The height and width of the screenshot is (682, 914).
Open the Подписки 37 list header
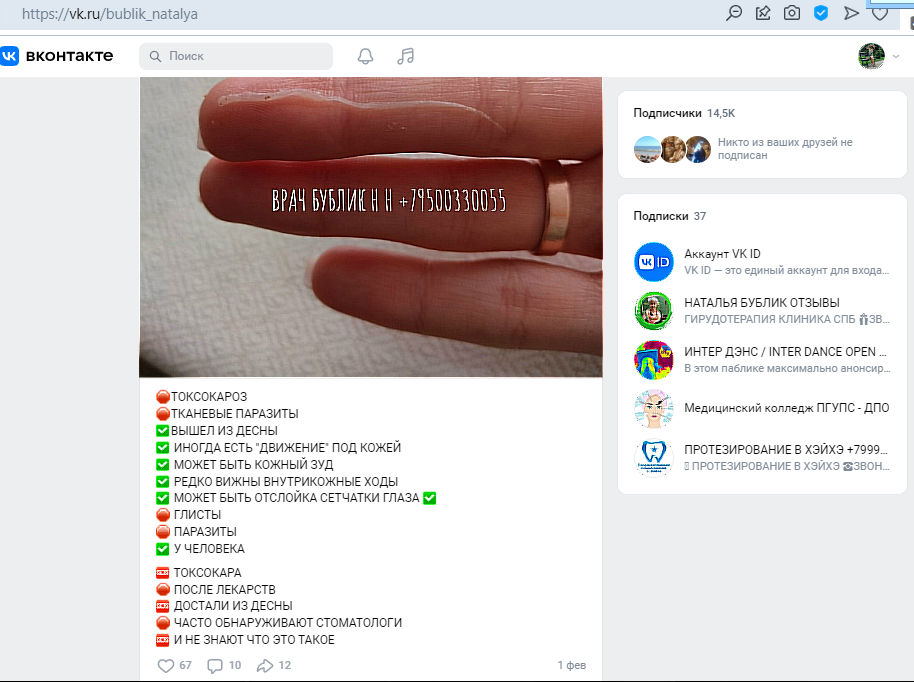(670, 216)
